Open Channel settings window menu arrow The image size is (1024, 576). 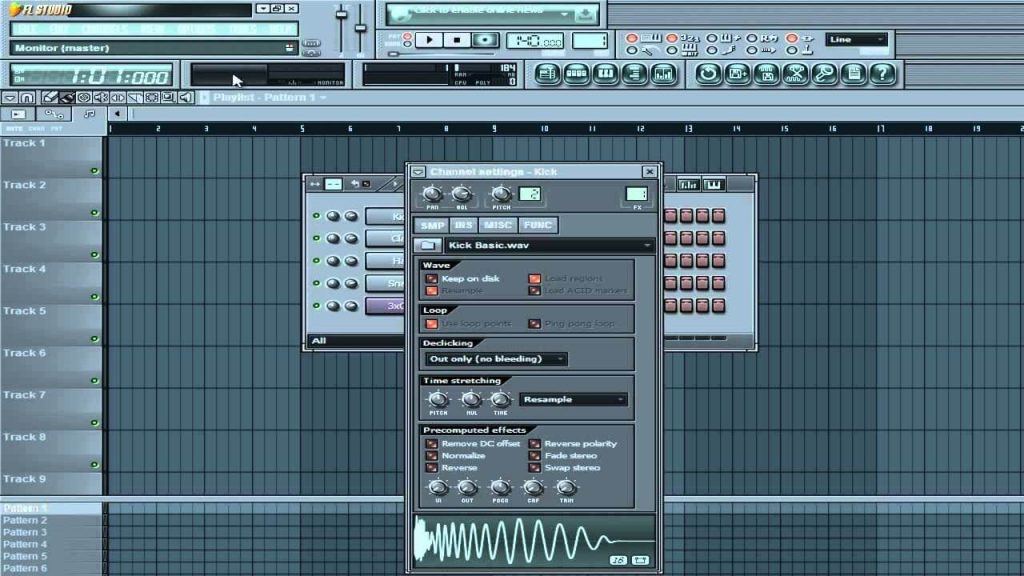click(x=418, y=172)
